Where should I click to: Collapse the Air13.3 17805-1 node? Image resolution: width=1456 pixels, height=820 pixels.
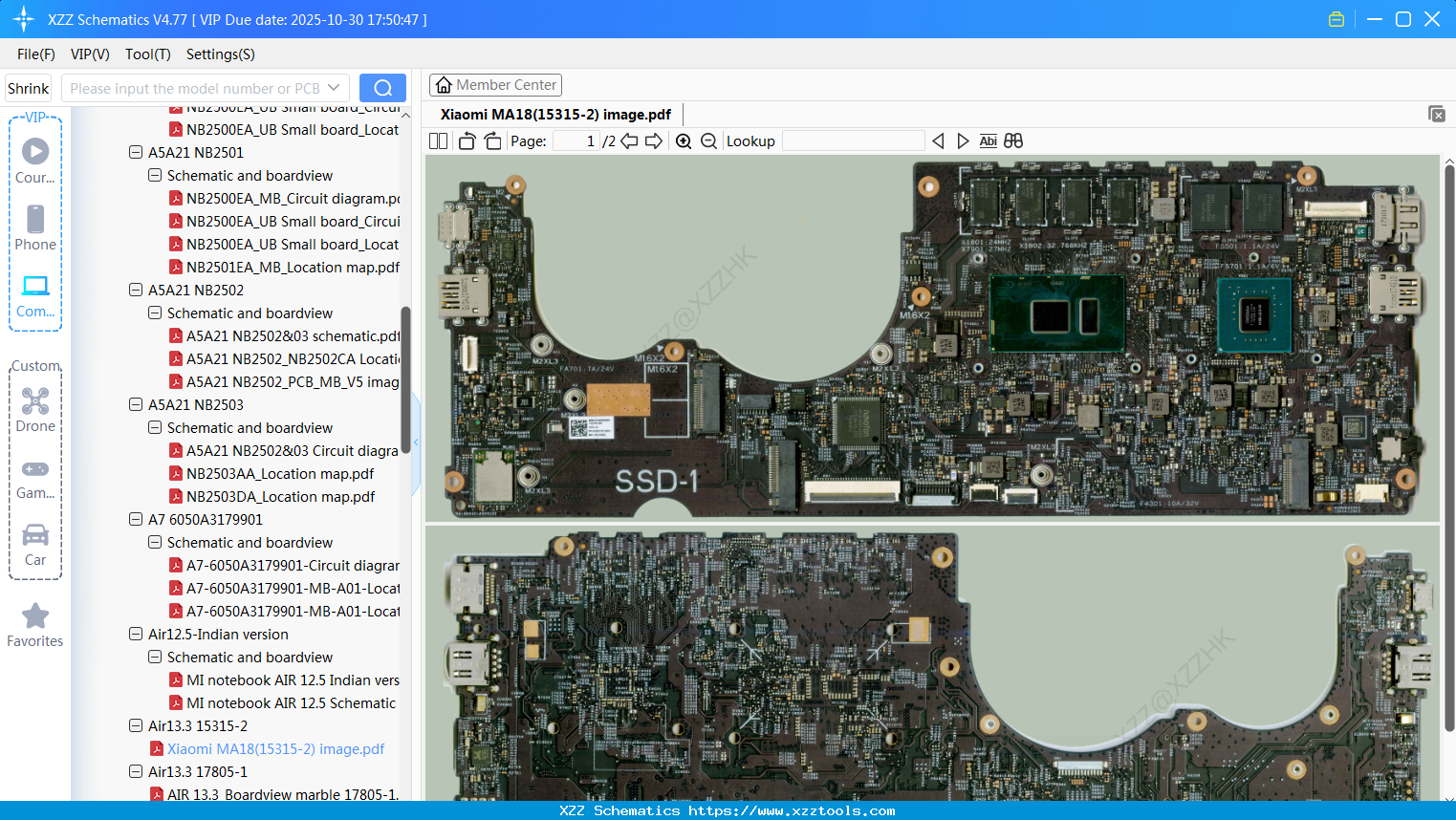click(x=136, y=772)
